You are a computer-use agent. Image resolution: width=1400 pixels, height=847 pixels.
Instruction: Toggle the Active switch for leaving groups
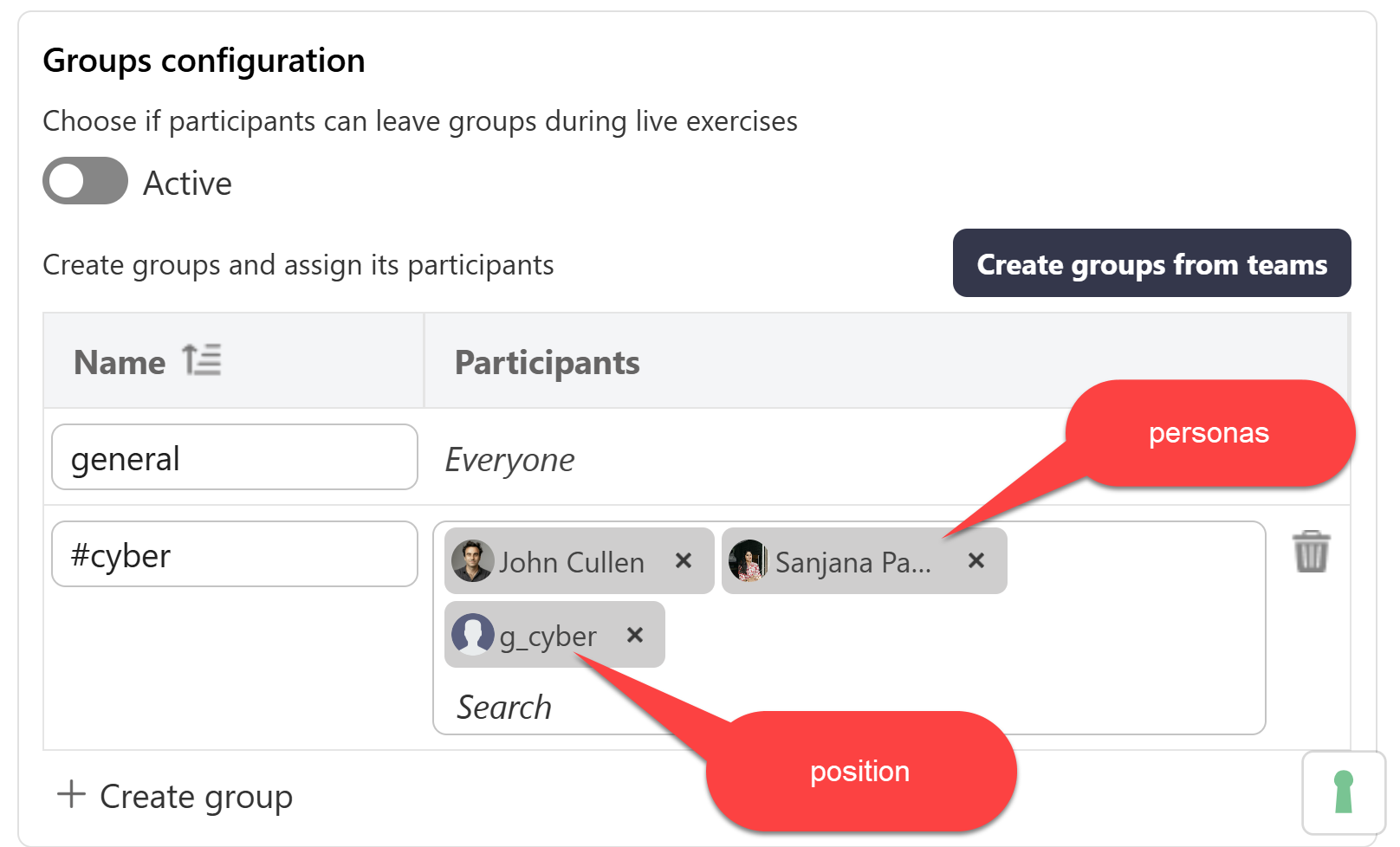[85, 181]
